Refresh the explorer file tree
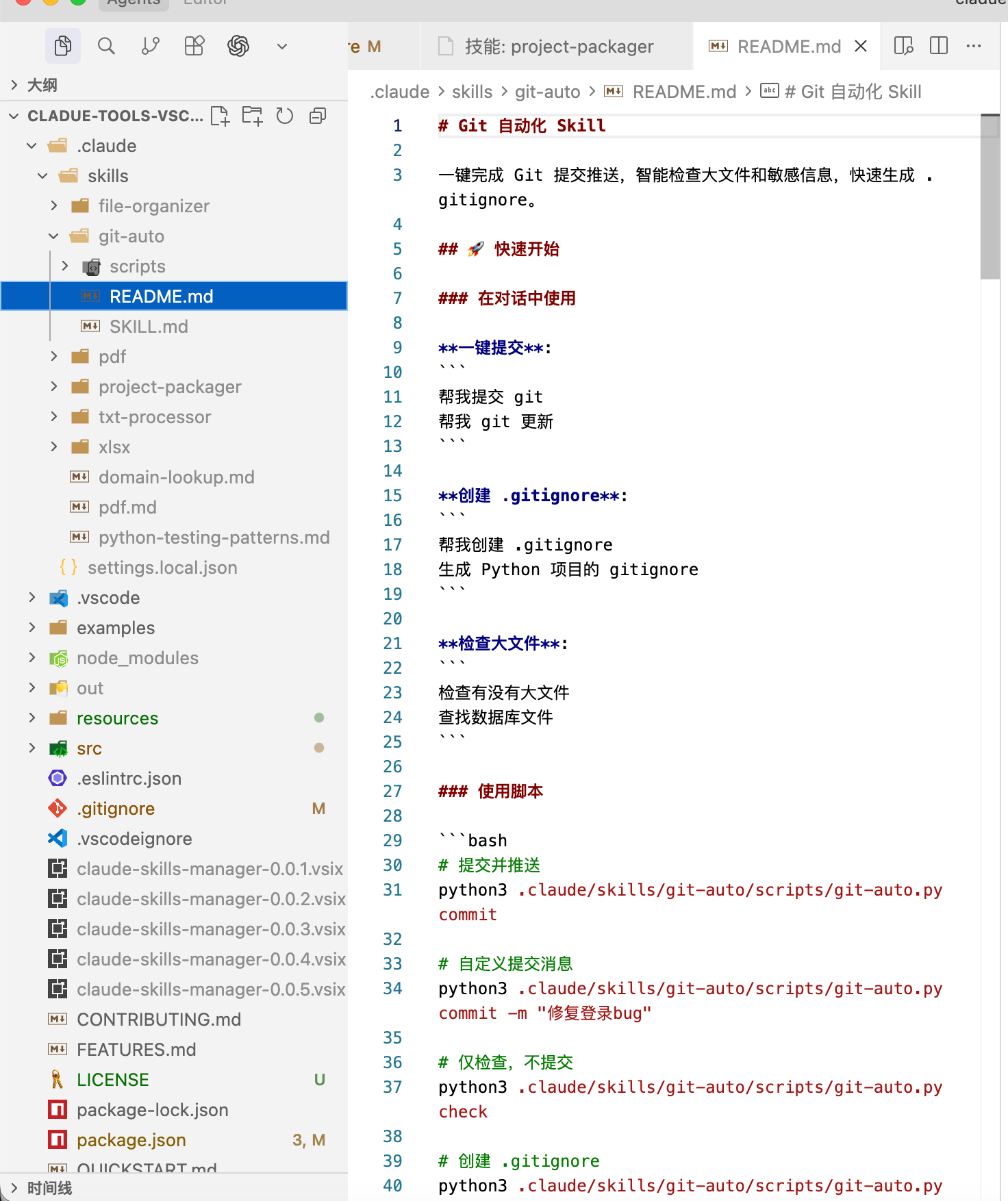 285,116
